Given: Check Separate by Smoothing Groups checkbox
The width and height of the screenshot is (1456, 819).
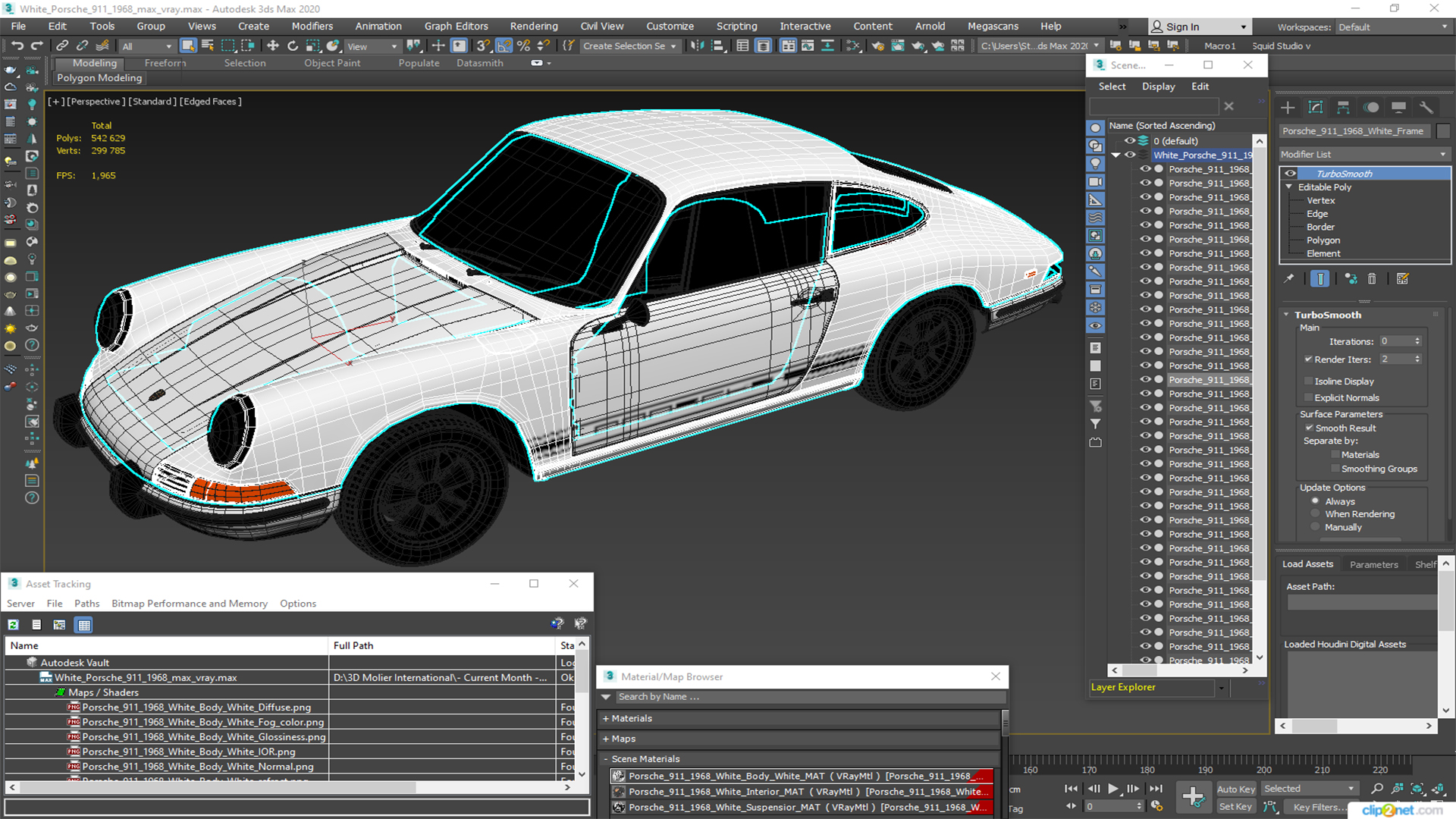Looking at the screenshot, I should tap(1335, 469).
